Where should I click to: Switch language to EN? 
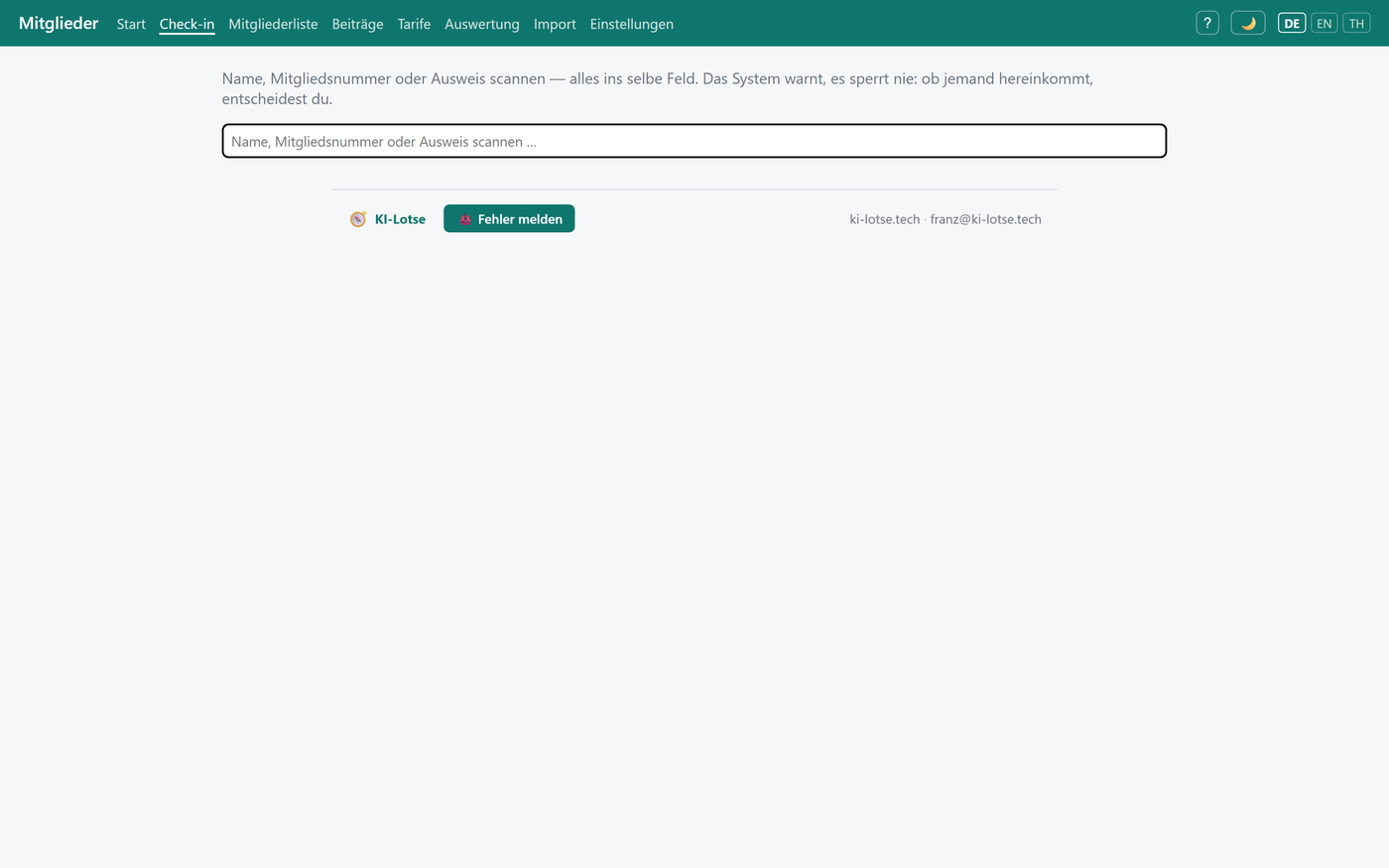coord(1325,23)
